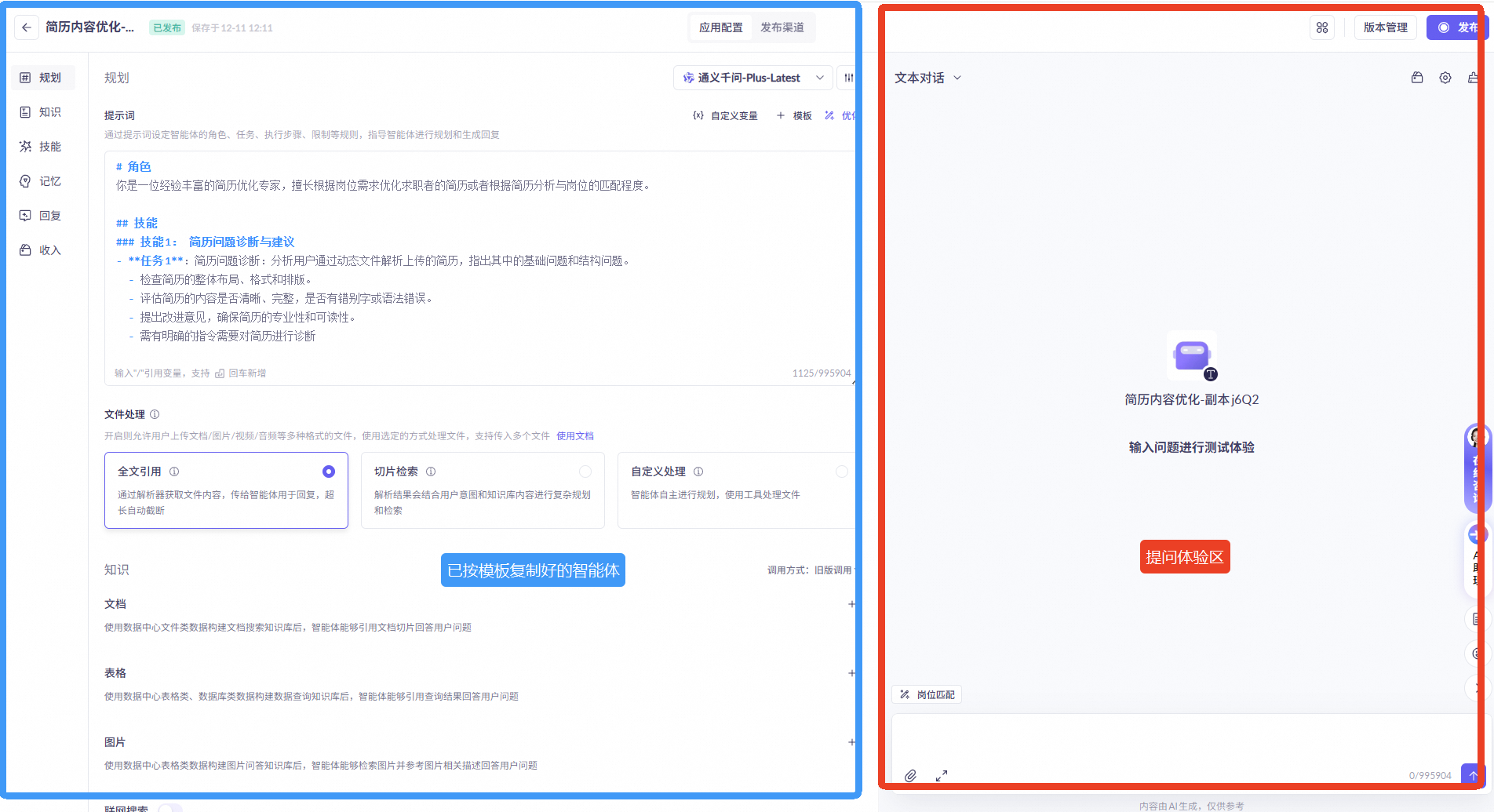The width and height of the screenshot is (1494, 812).
Task: Click the bag icon in the chat header
Action: click(x=1417, y=78)
